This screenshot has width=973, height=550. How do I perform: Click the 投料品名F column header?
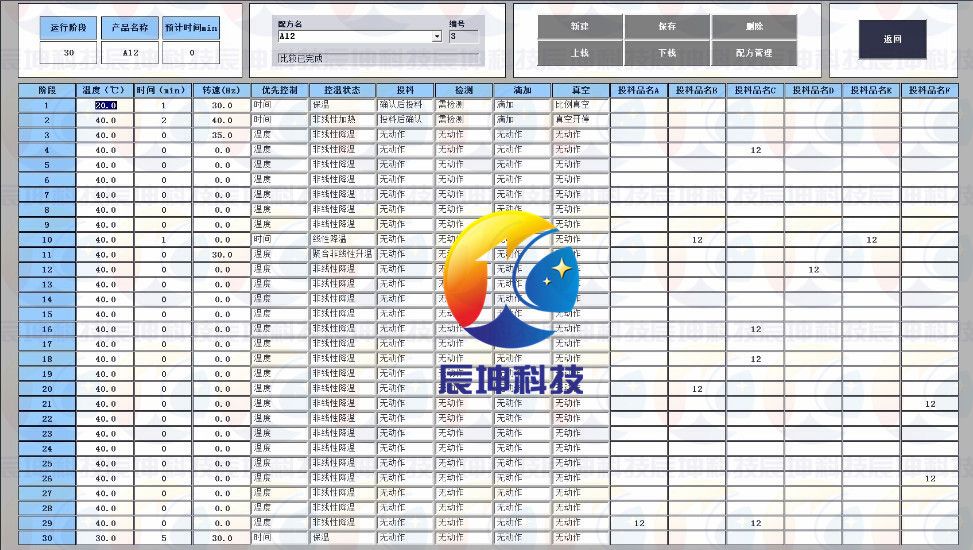[x=930, y=91]
